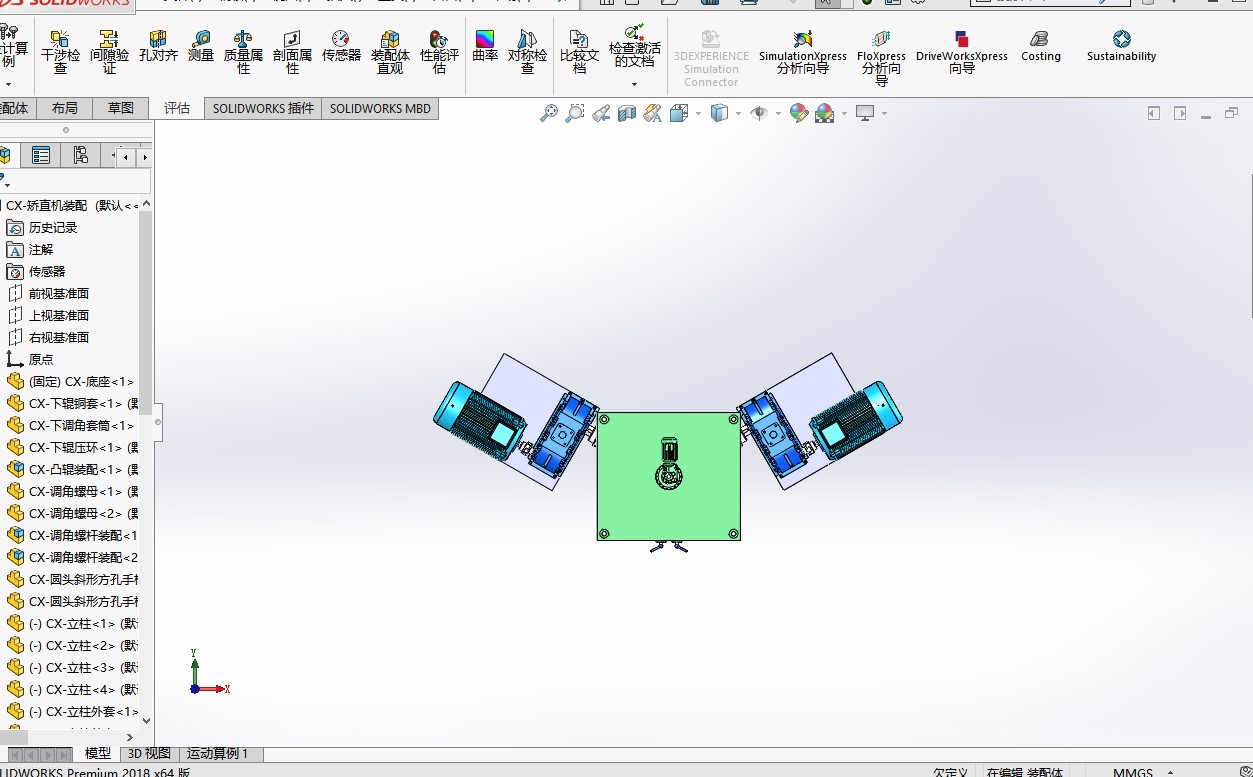Click Zoom to Area magnifier icon
The width and height of the screenshot is (1253, 777).
(x=575, y=114)
